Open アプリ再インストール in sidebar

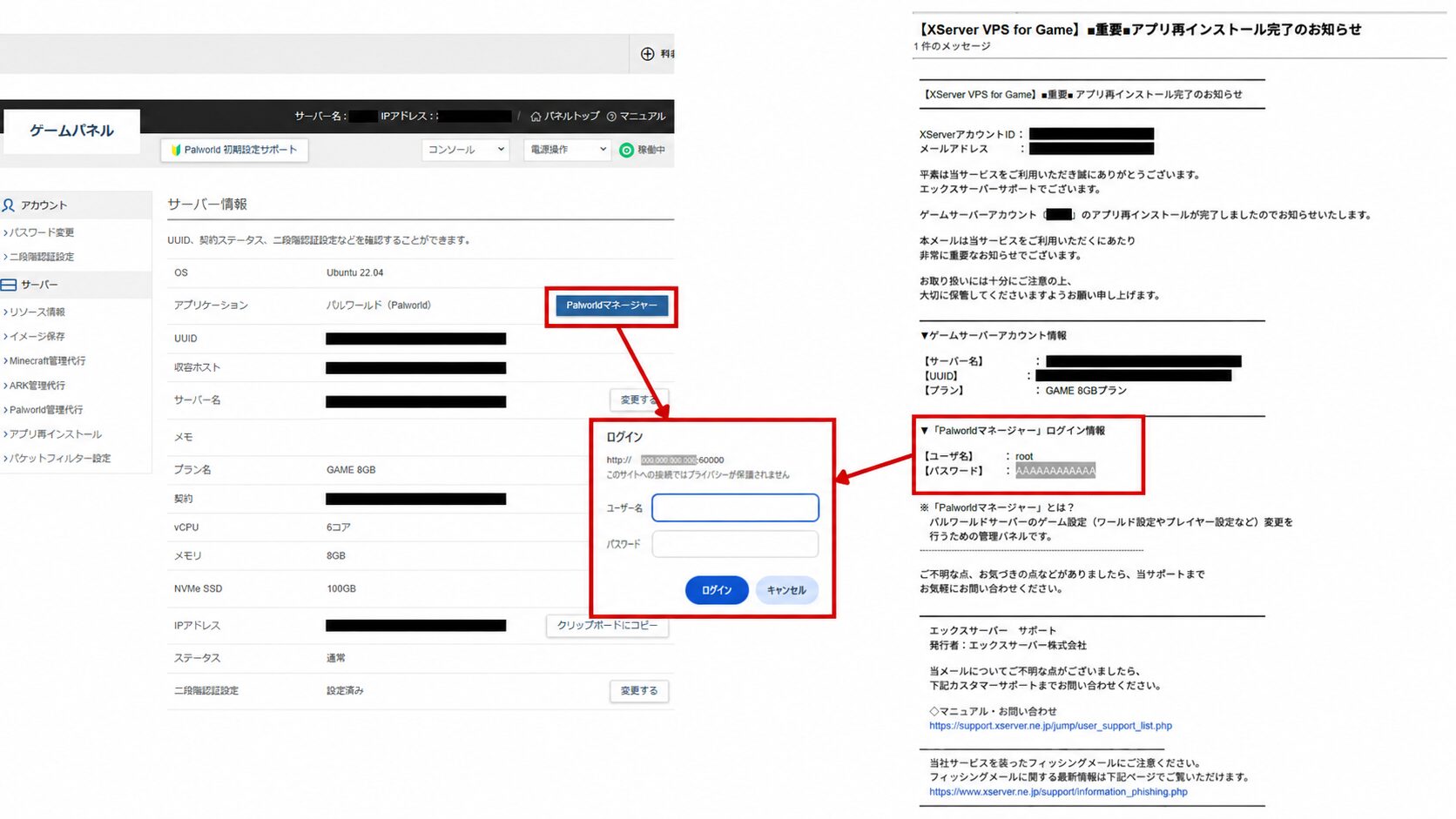click(54, 434)
